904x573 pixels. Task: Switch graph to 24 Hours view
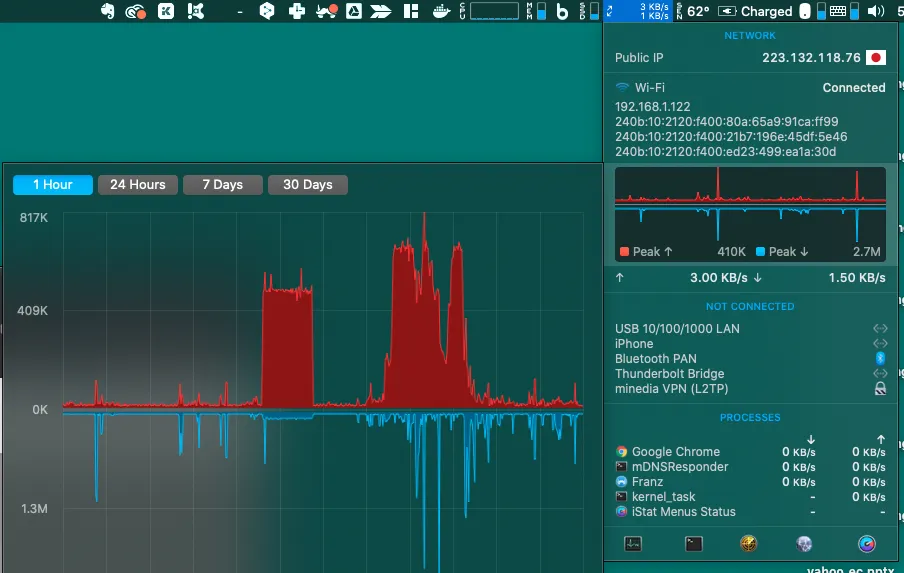click(x=138, y=185)
